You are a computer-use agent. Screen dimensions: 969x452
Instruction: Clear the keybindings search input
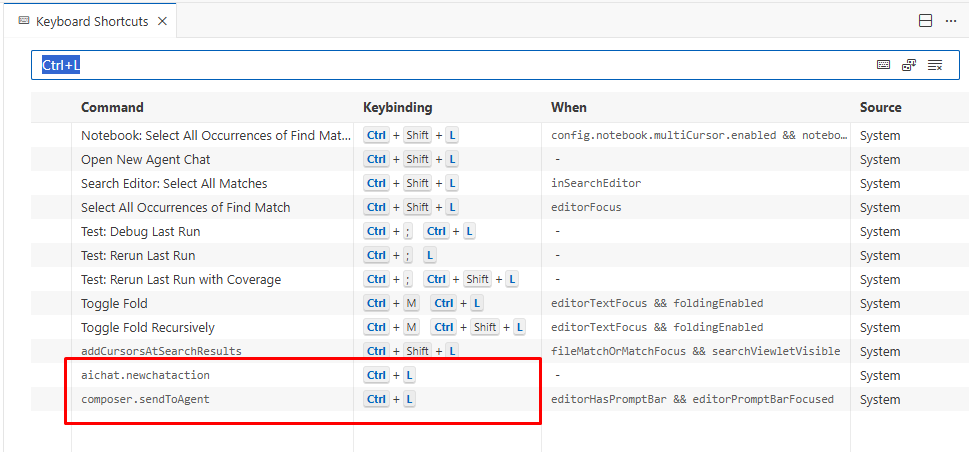pyautogui.click(x=935, y=65)
